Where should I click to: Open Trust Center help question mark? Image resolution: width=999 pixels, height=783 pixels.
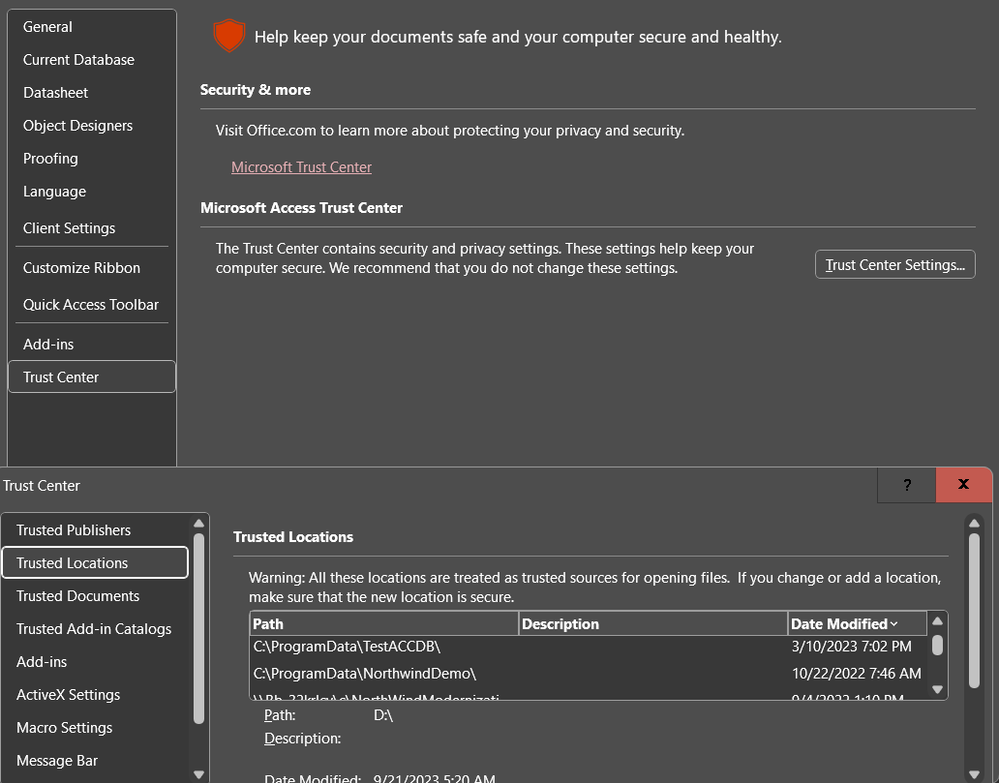907,485
